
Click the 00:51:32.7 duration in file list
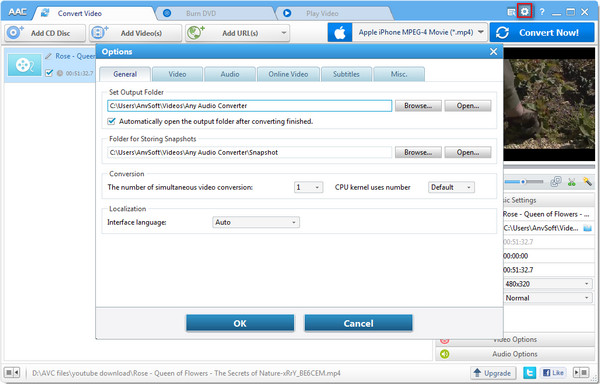point(79,73)
